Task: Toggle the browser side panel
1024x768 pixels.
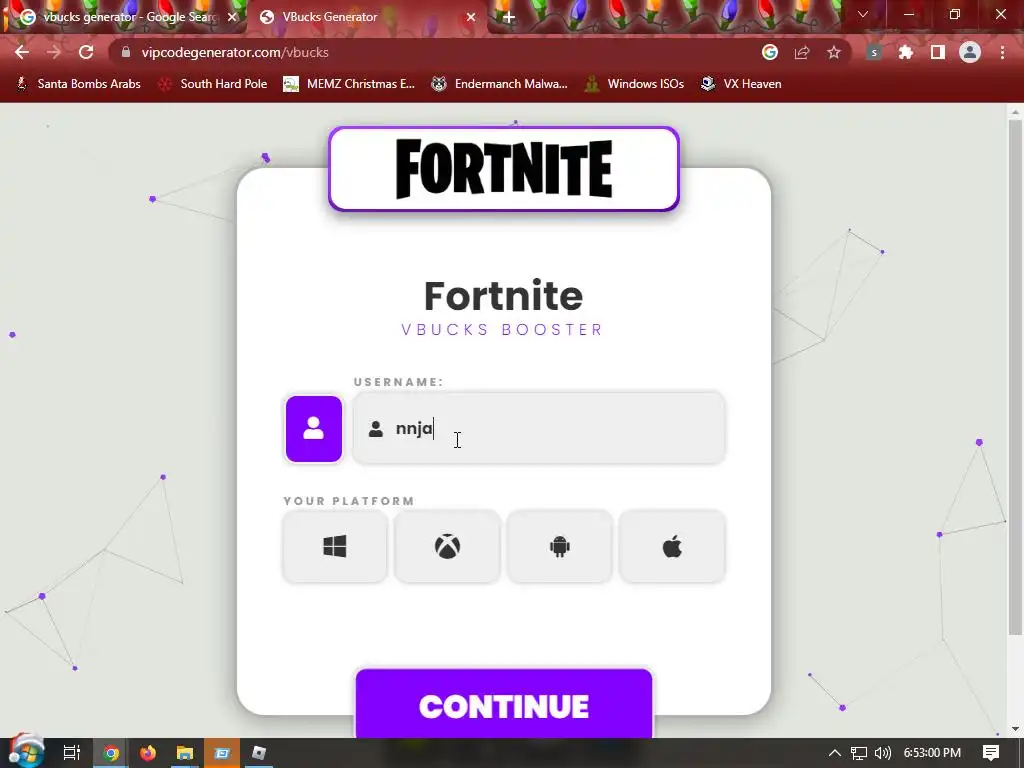Action: tap(938, 52)
